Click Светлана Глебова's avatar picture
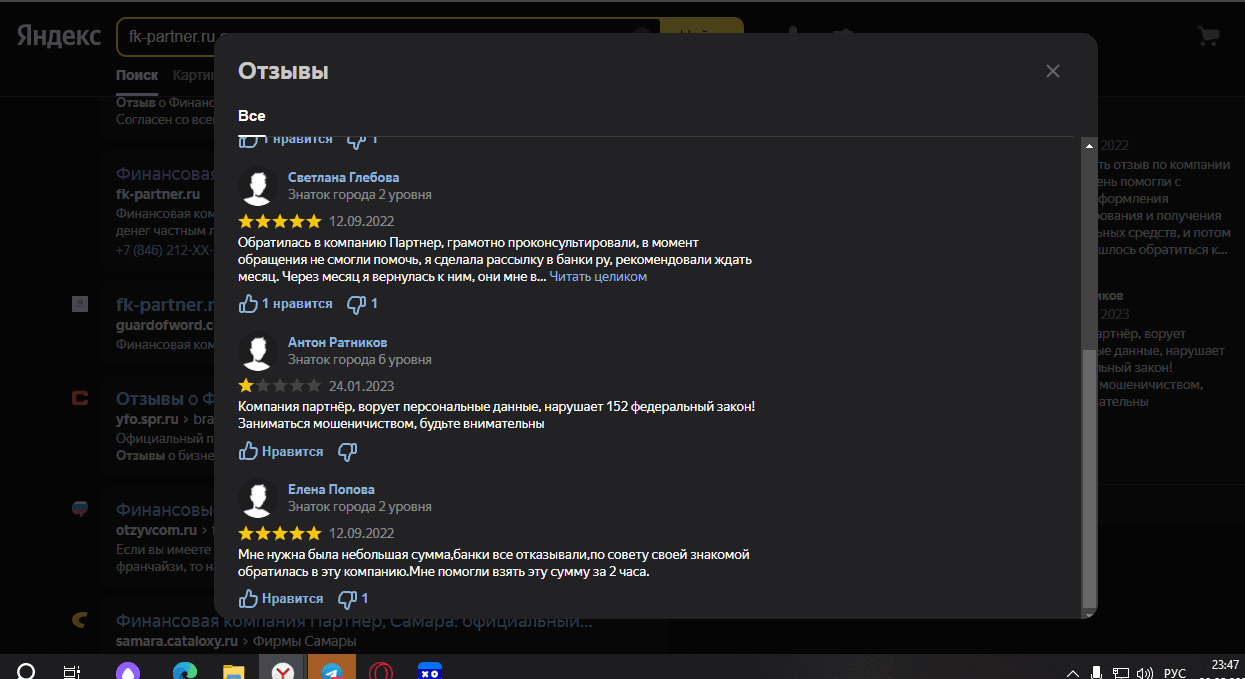 [259, 186]
